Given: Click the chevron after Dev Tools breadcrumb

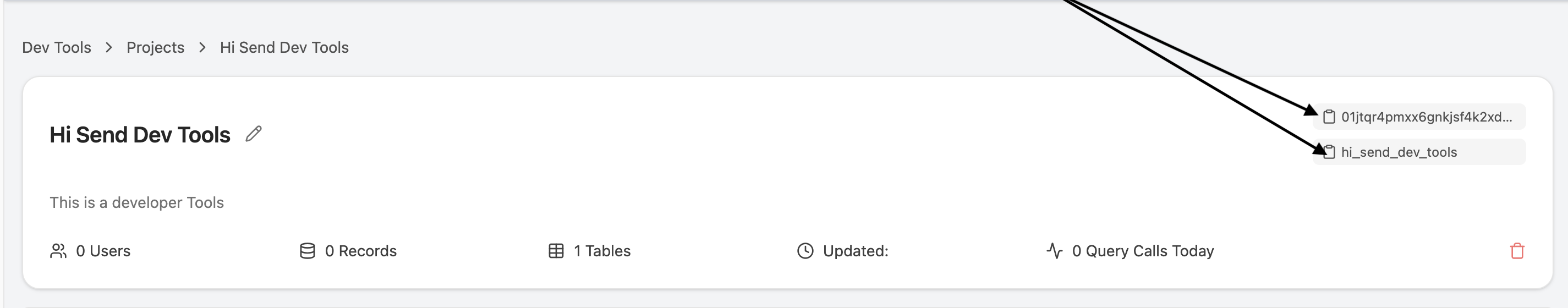Looking at the screenshot, I should click(x=109, y=47).
